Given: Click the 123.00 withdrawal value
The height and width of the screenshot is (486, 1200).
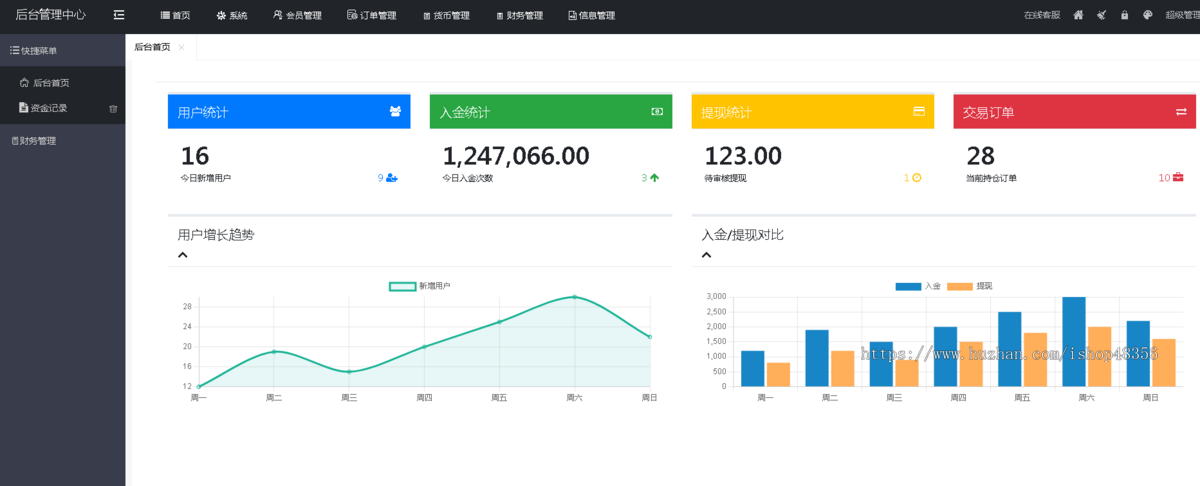Looking at the screenshot, I should [x=743, y=156].
